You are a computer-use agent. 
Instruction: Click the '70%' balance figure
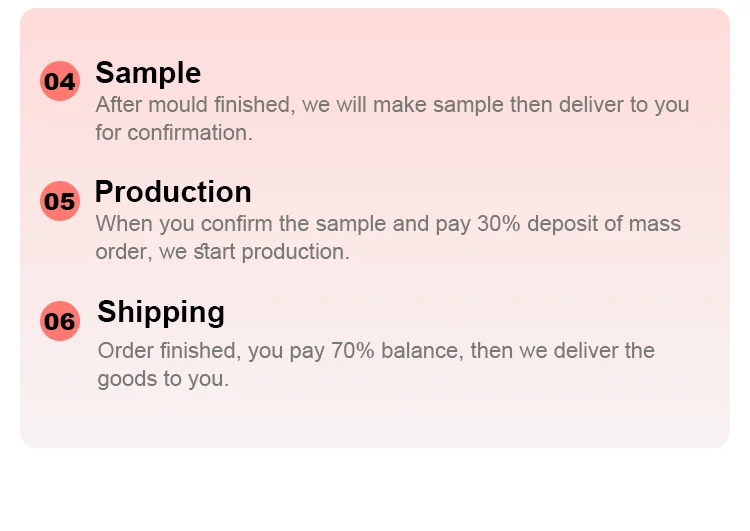(353, 350)
